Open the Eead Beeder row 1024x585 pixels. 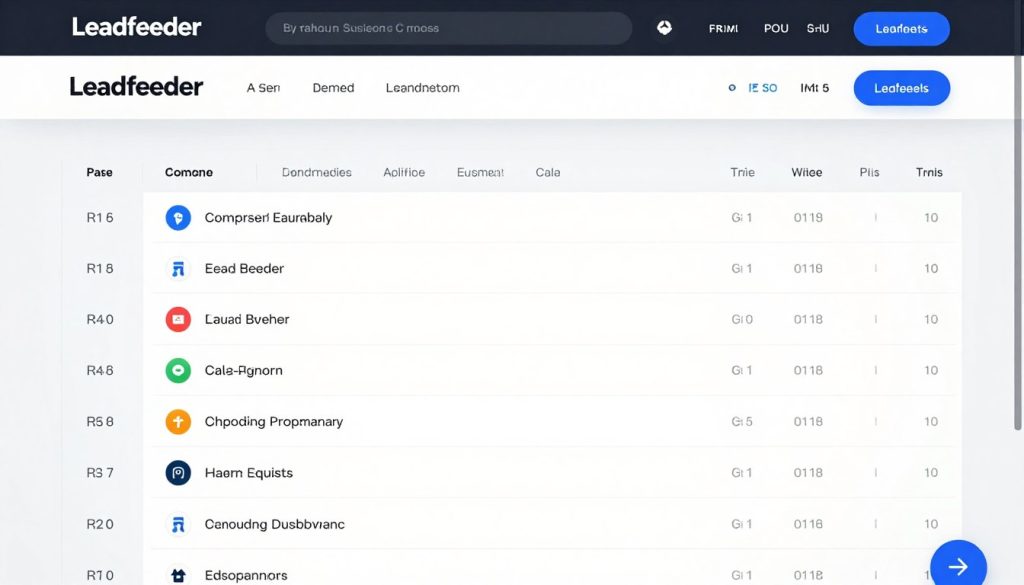[x=552, y=268]
